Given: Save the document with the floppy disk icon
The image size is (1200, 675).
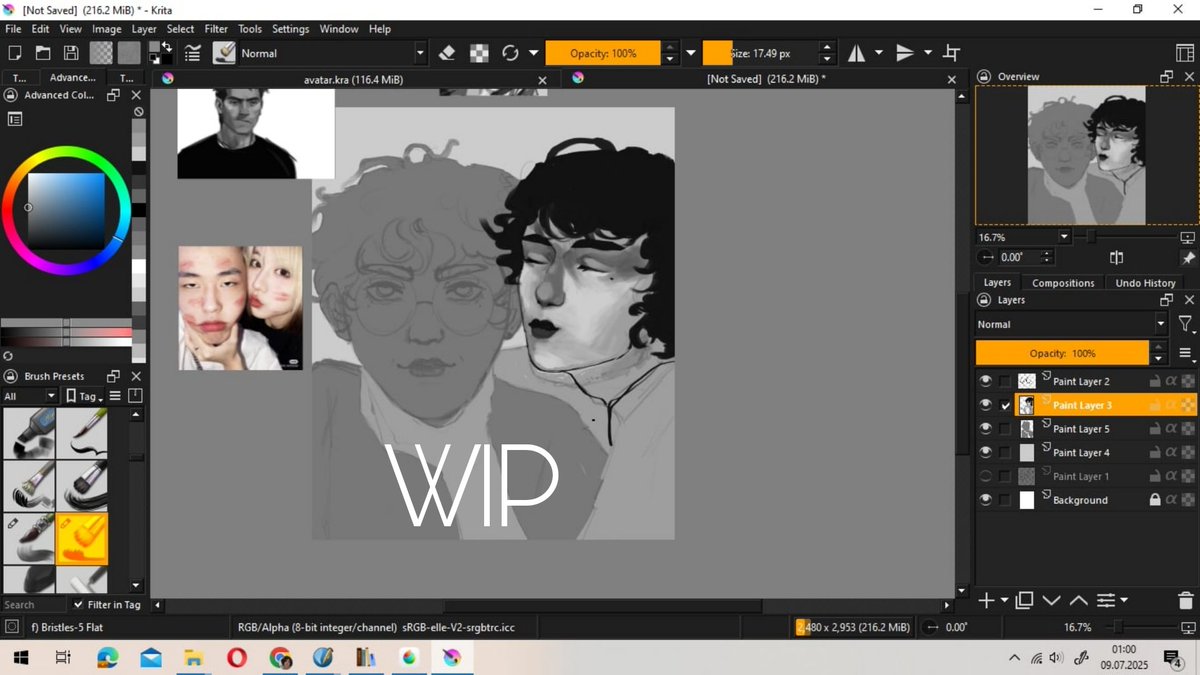Looking at the screenshot, I should [71, 53].
